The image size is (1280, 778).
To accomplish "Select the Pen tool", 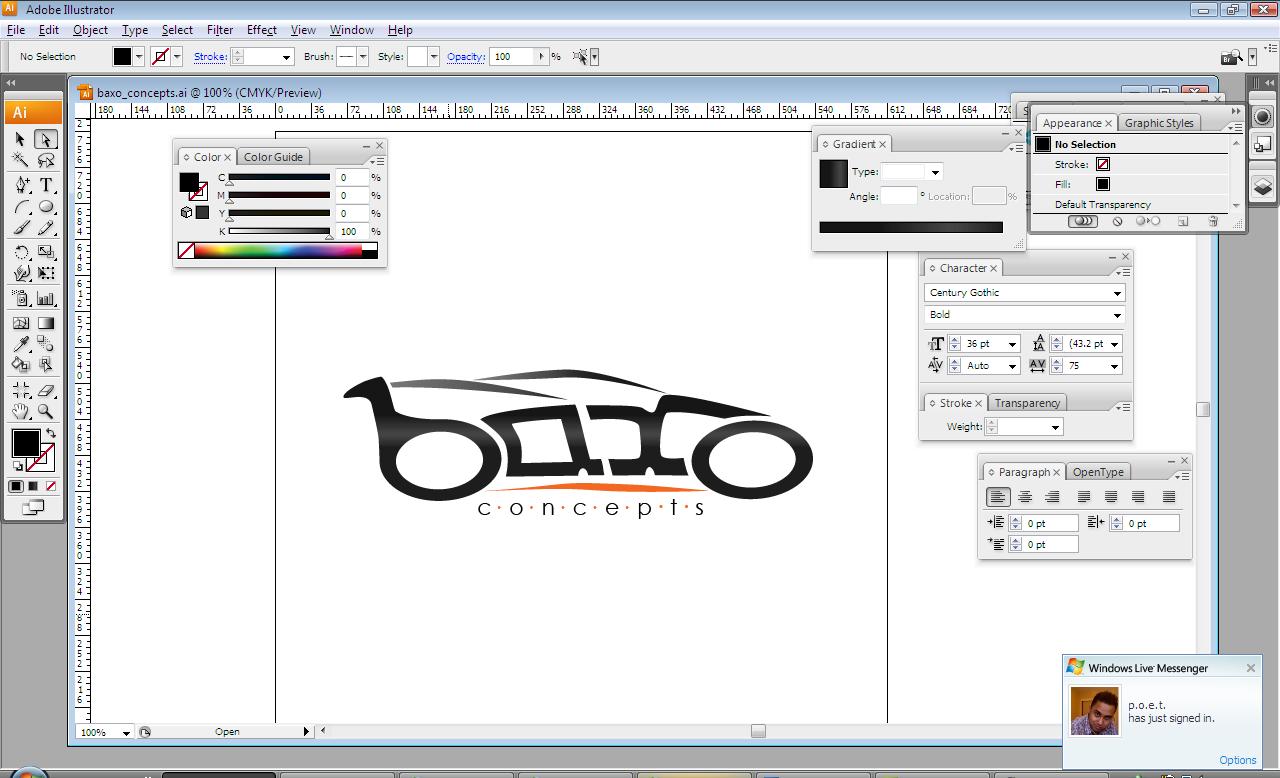I will pos(21,185).
